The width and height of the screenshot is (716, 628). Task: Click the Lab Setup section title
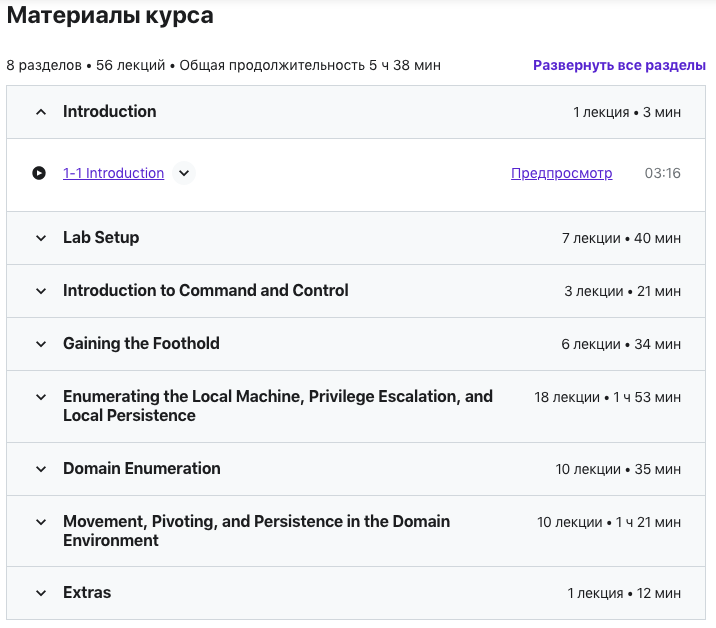(x=101, y=238)
